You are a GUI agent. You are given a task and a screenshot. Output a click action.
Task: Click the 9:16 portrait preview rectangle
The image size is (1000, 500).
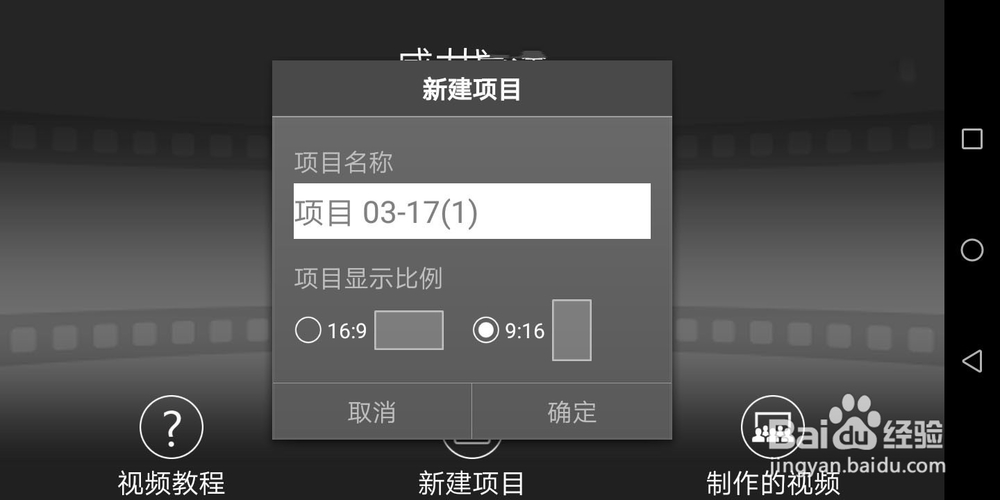[571, 330]
